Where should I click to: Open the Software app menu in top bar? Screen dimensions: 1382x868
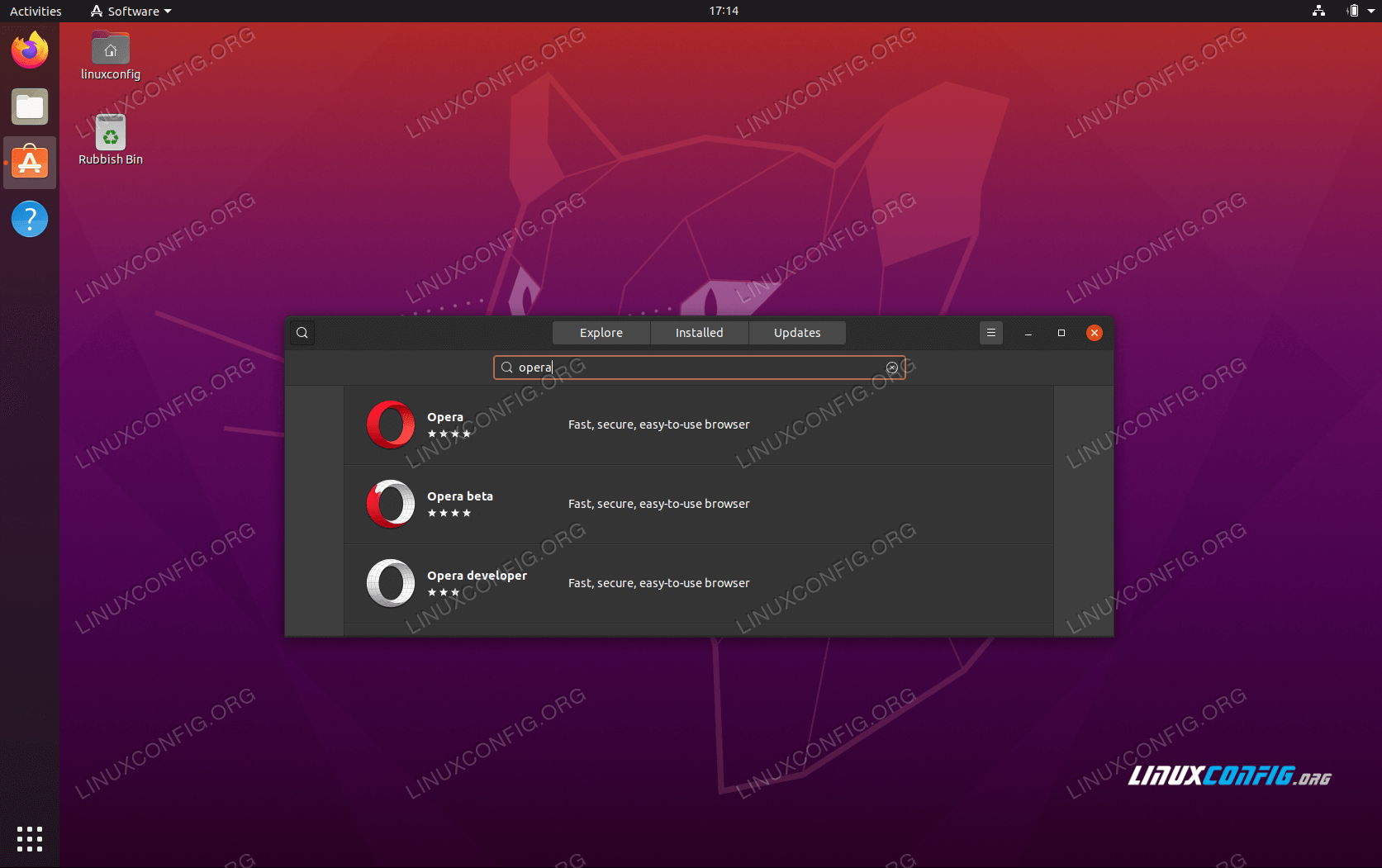pos(131,11)
